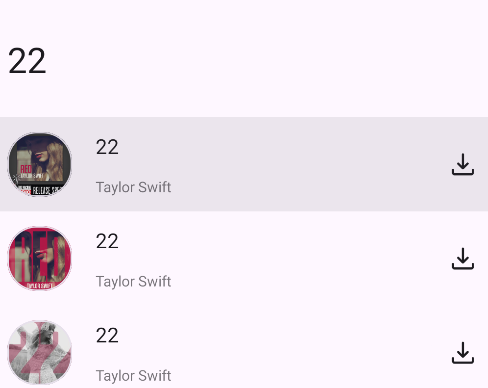Select song title 22 beside grey cover
Screen dimensions: 488x388
(x=107, y=335)
